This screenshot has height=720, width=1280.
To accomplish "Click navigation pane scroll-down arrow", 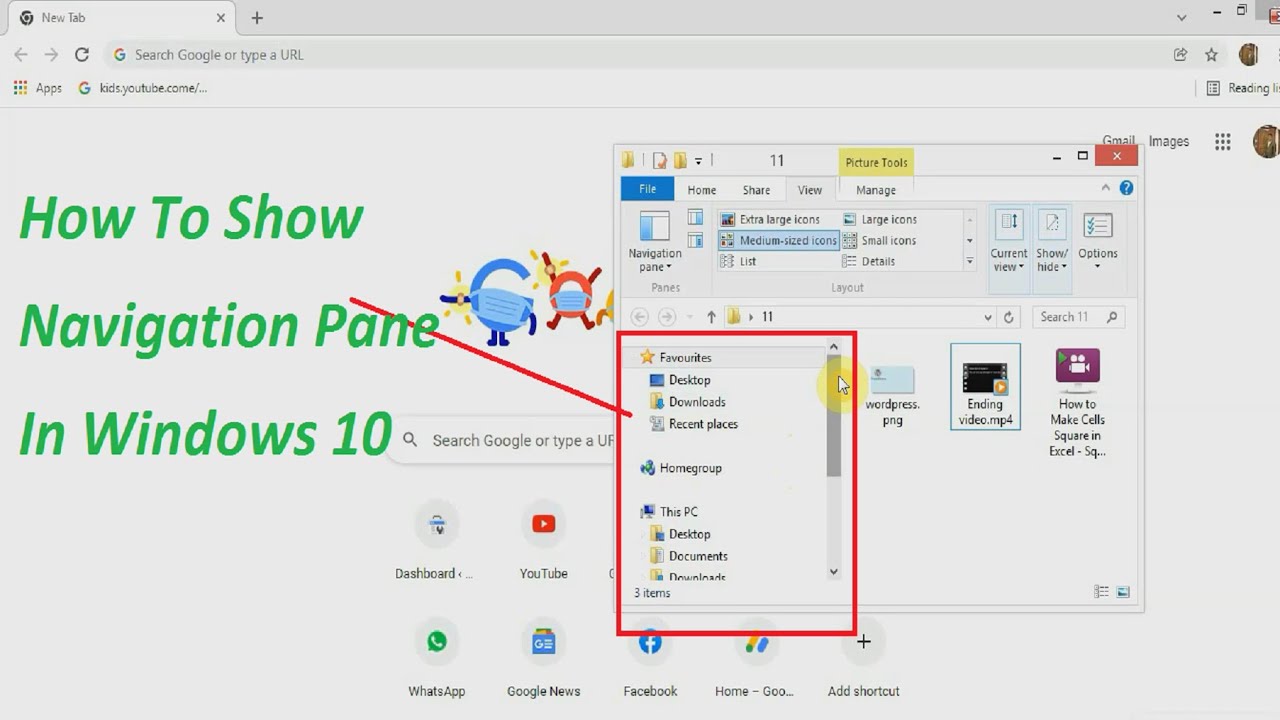I will pos(834,572).
